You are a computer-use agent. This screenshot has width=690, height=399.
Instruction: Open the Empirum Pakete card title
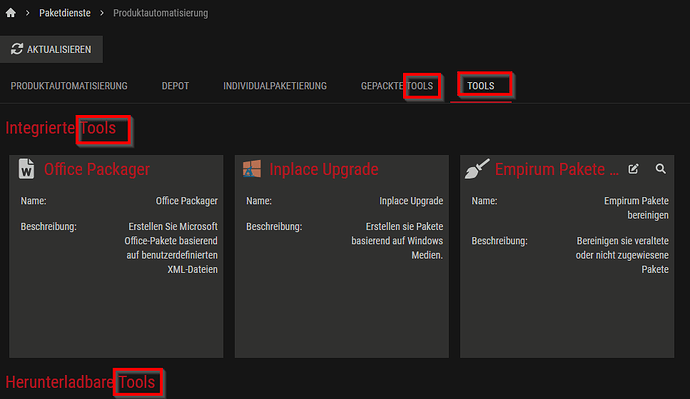(557, 169)
